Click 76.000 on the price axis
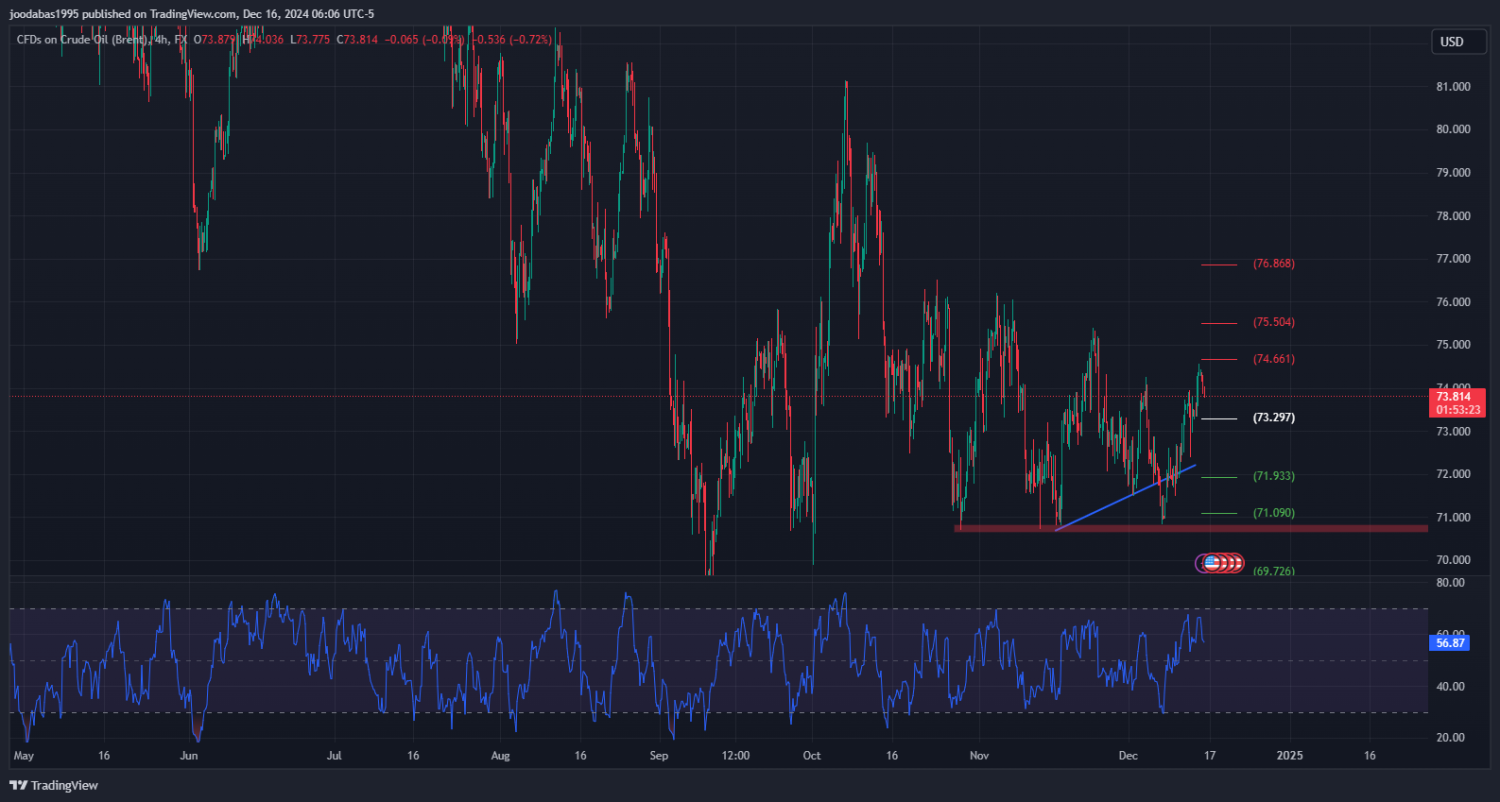 1453,302
